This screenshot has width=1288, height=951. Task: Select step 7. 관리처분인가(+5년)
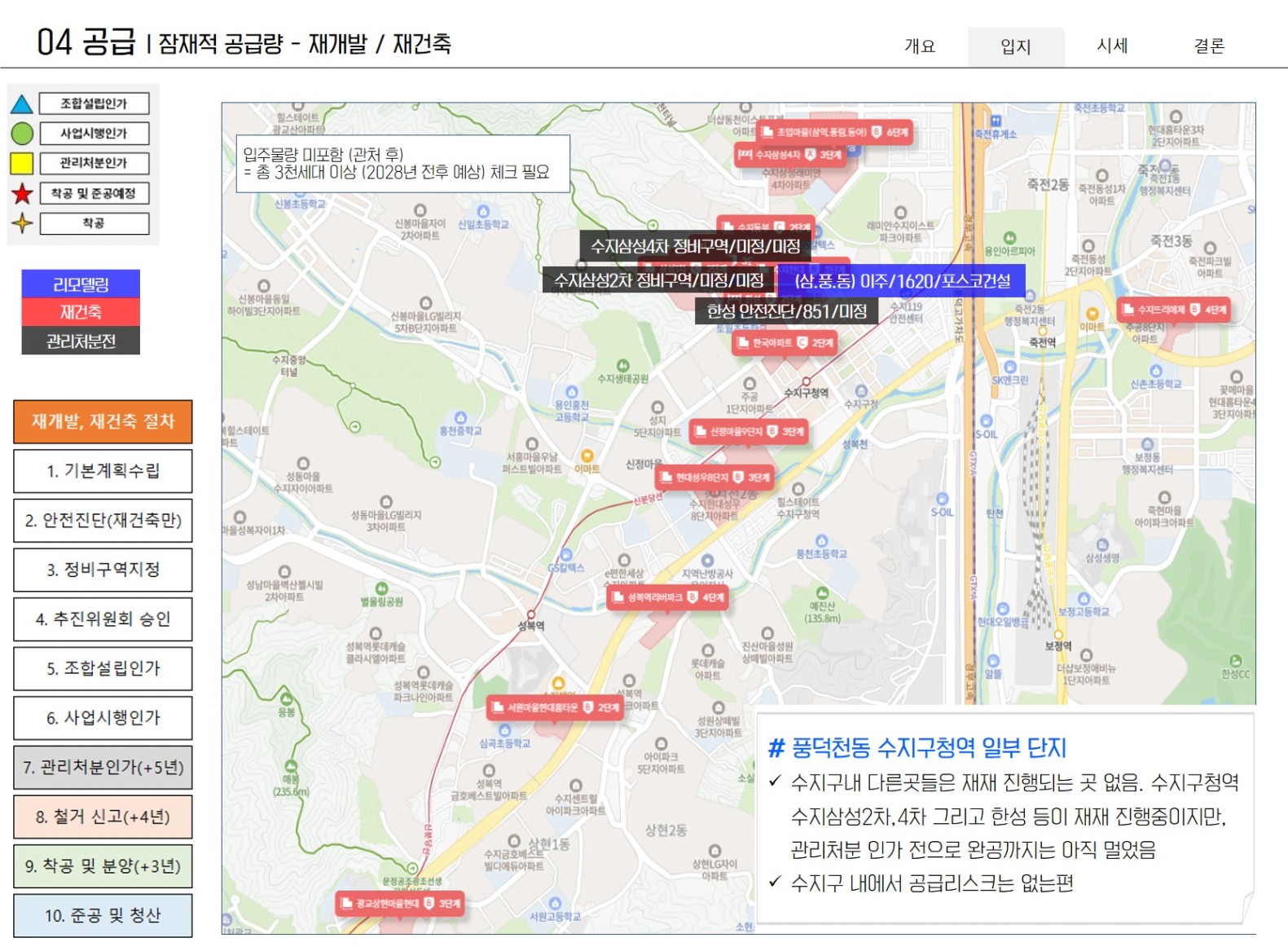[x=103, y=768]
